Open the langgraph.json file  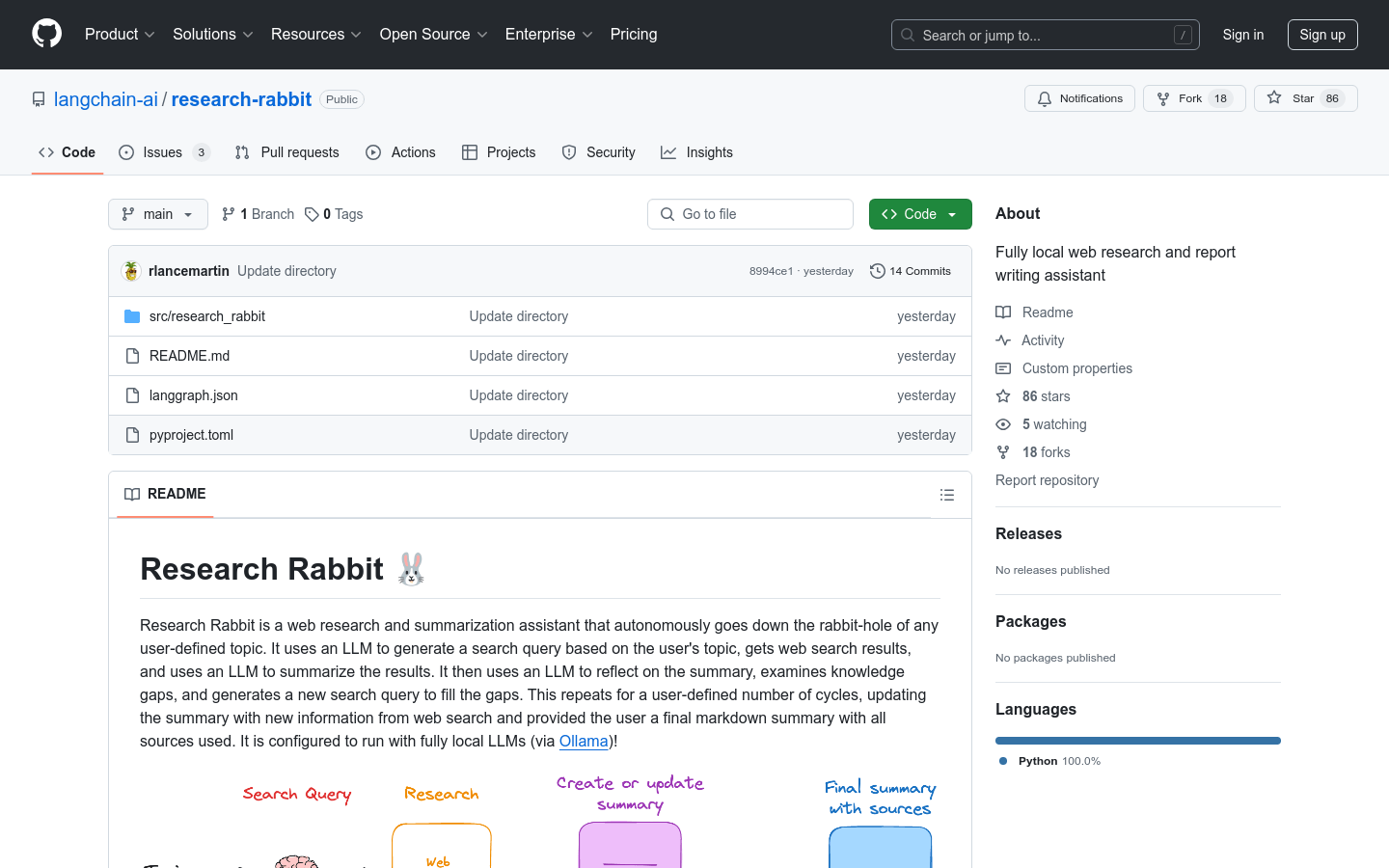click(194, 395)
